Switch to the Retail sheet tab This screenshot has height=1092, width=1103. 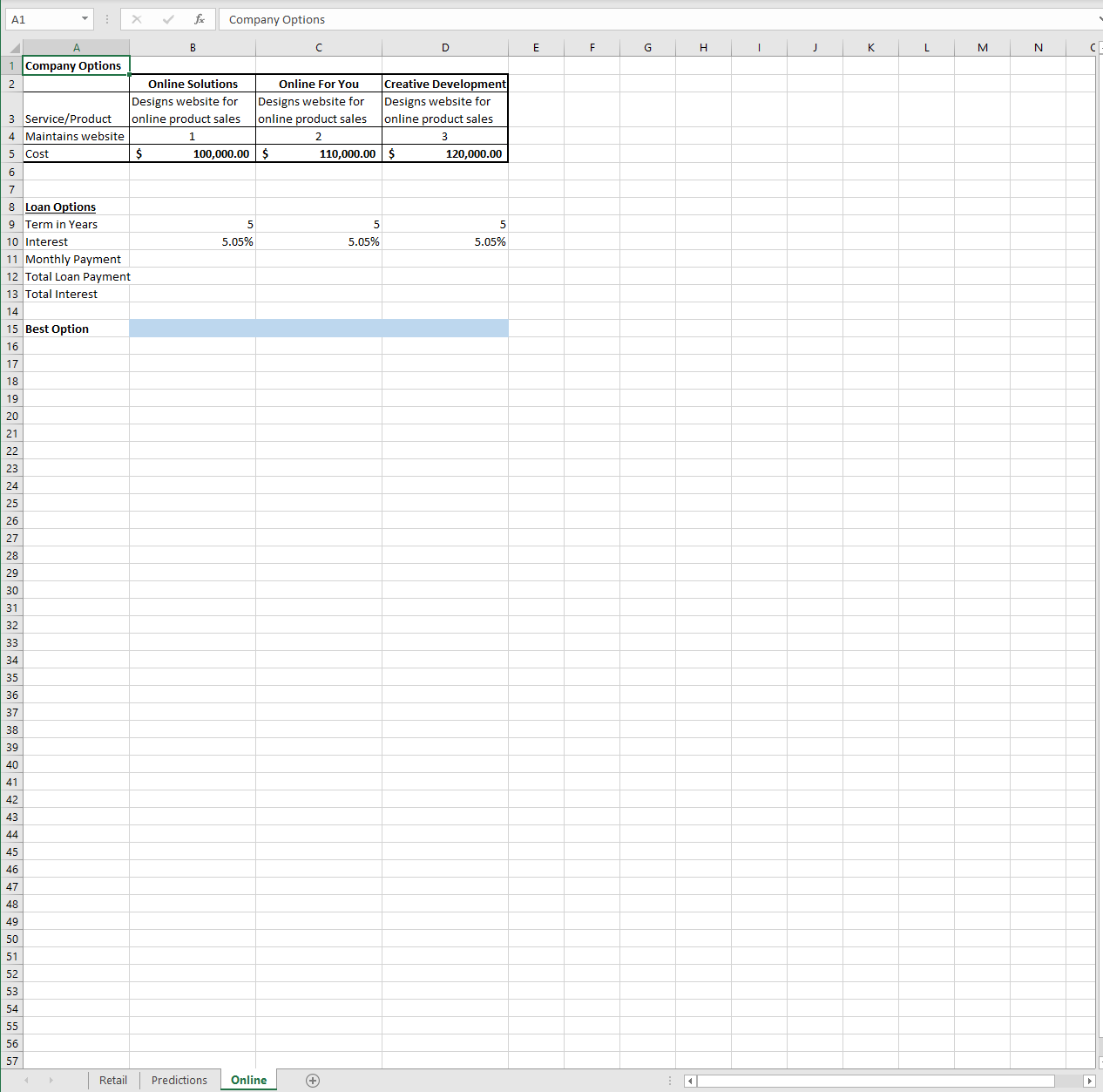pos(112,1080)
